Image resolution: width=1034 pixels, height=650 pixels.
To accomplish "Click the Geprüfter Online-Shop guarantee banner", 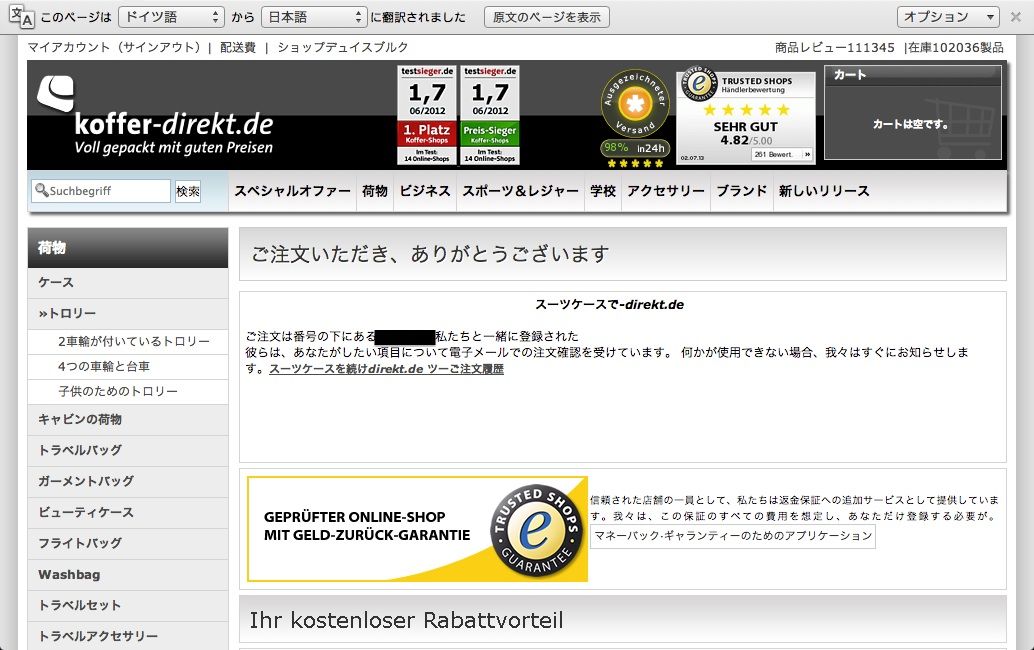I will [x=417, y=529].
